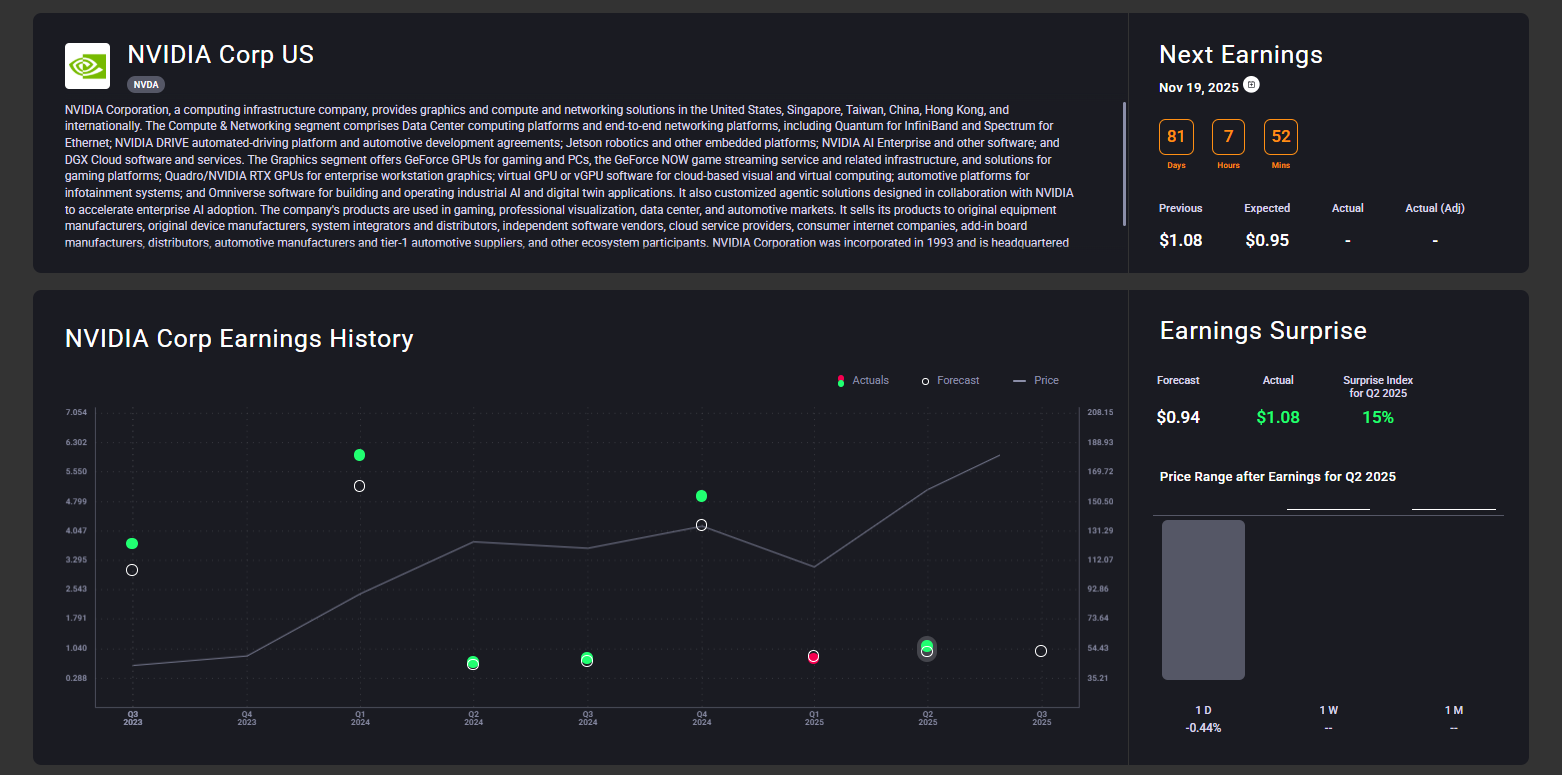This screenshot has width=1562, height=775.
Task: Click the green actual dot for Q3 2023
Action: coord(132,543)
